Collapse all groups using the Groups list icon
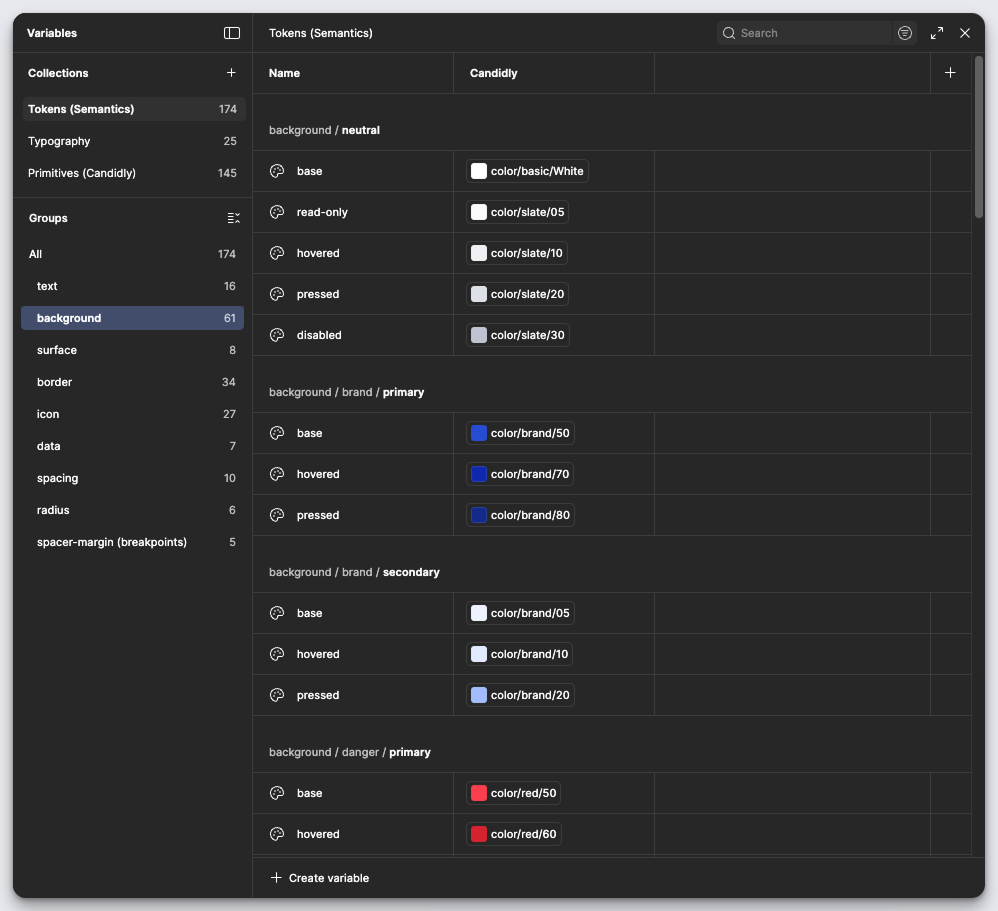The height and width of the screenshot is (911, 998). (x=233, y=218)
